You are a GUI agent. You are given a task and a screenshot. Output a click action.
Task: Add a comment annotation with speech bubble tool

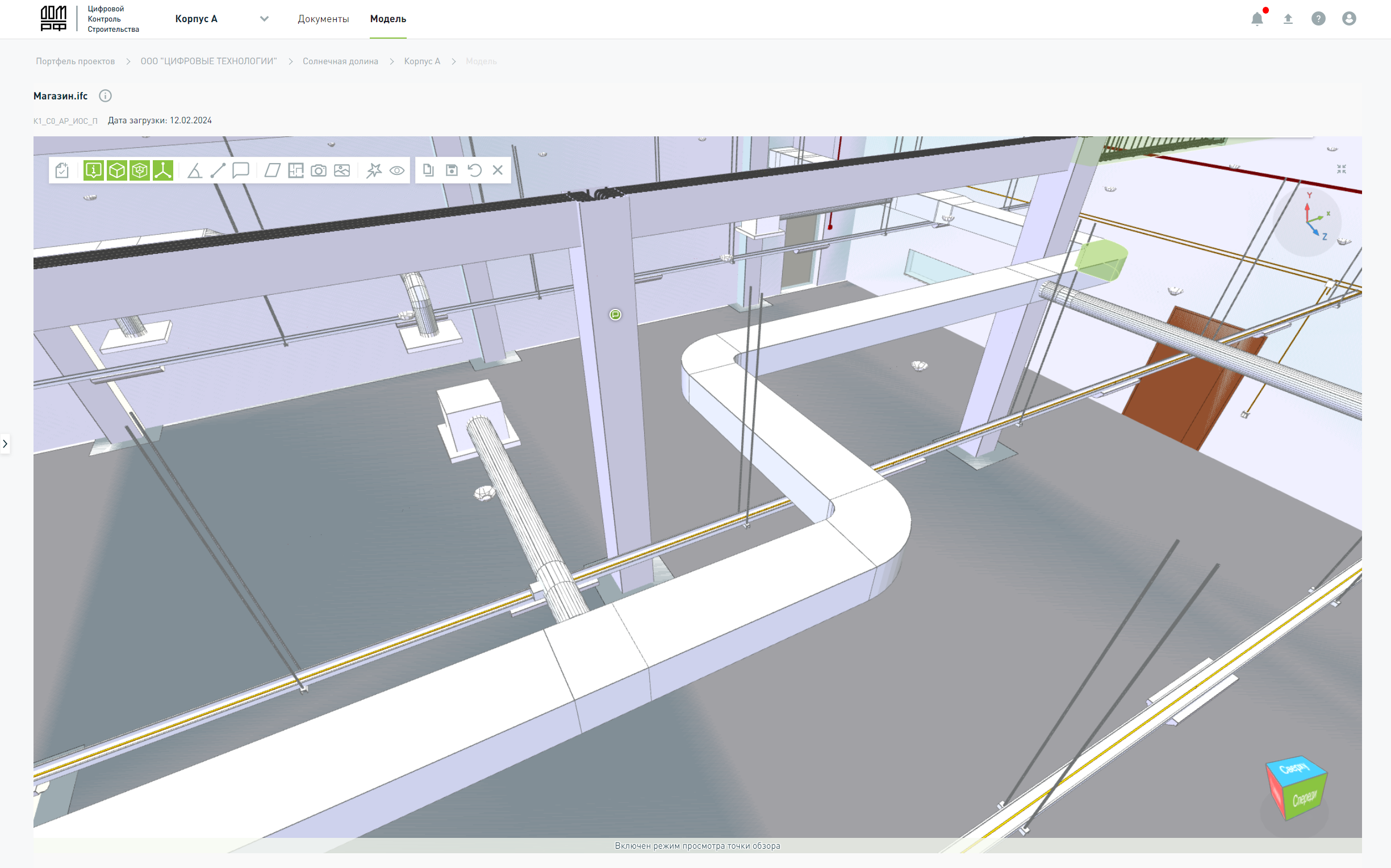[x=240, y=170]
